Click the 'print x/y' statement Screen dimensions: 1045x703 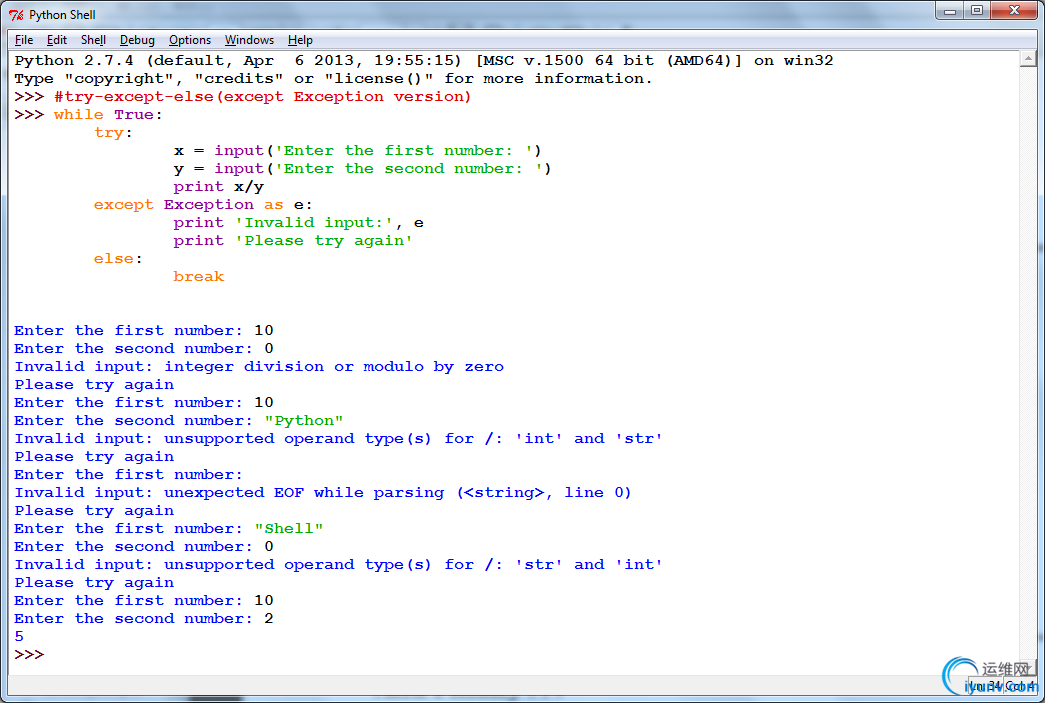point(219,187)
